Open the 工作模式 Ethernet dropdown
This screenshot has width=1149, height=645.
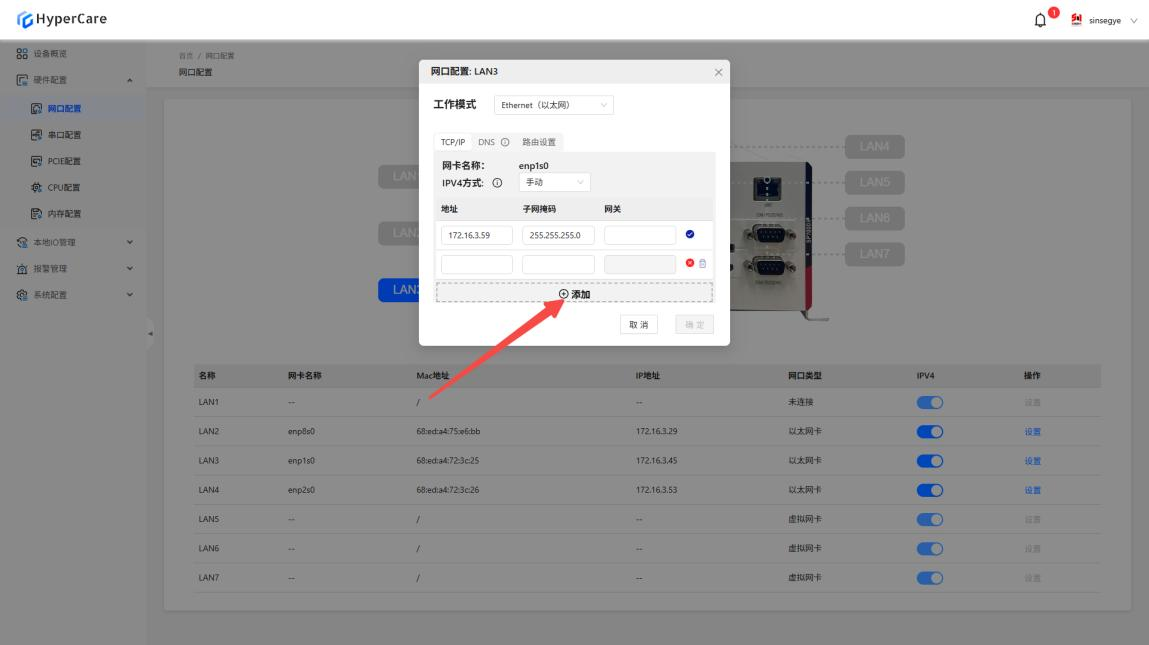tap(554, 105)
